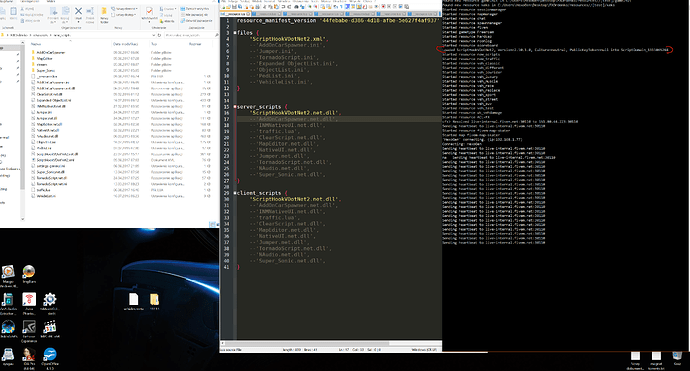Viewport: 690px width, 371px height.
Task: Click the Rename icon in Explorer ribbon
Action: pos(90,11)
